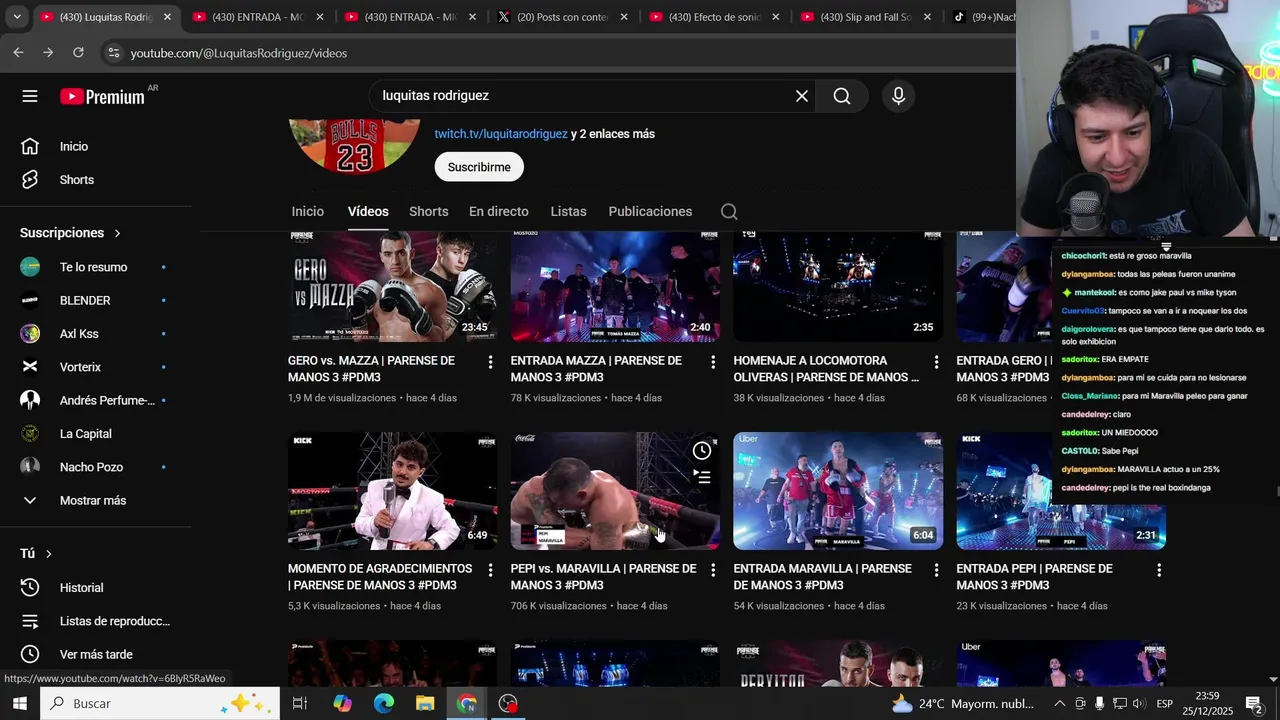Expand the Tú section chevron
The image size is (1280, 720).
pyautogui.click(x=48, y=554)
